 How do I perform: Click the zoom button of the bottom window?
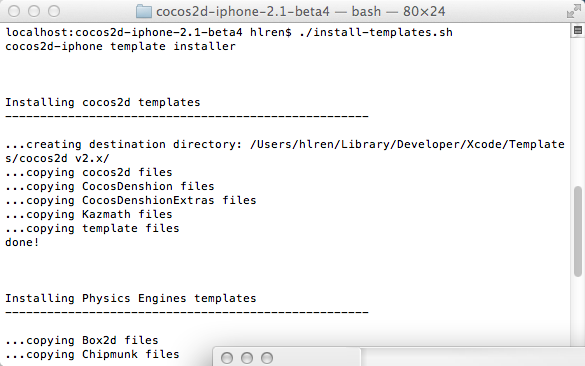[267, 358]
